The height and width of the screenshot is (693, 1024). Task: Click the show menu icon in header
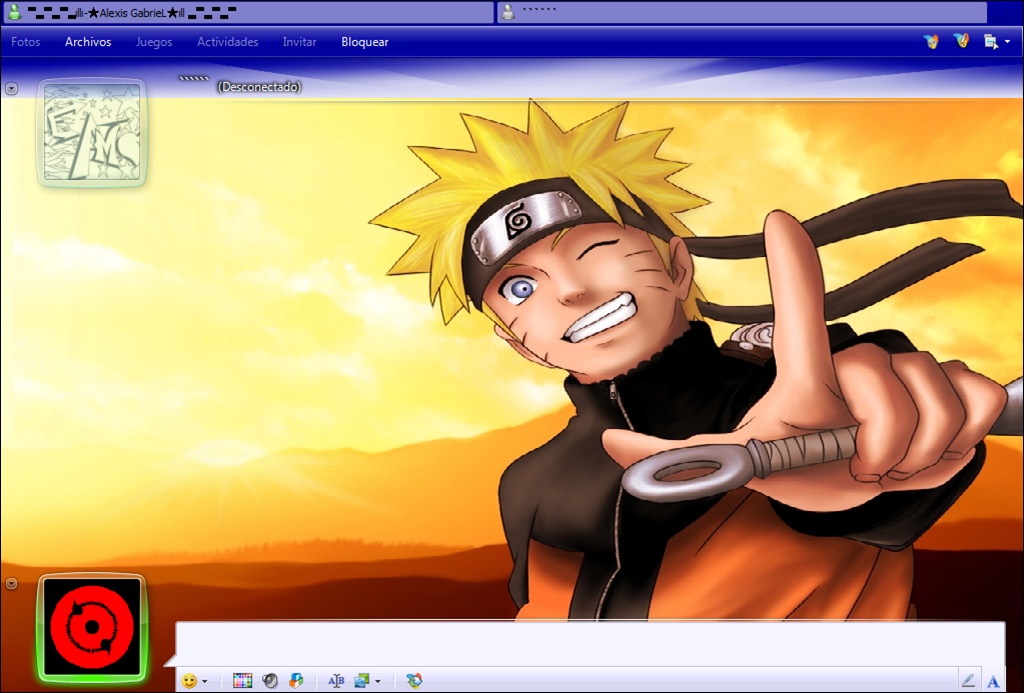point(991,42)
